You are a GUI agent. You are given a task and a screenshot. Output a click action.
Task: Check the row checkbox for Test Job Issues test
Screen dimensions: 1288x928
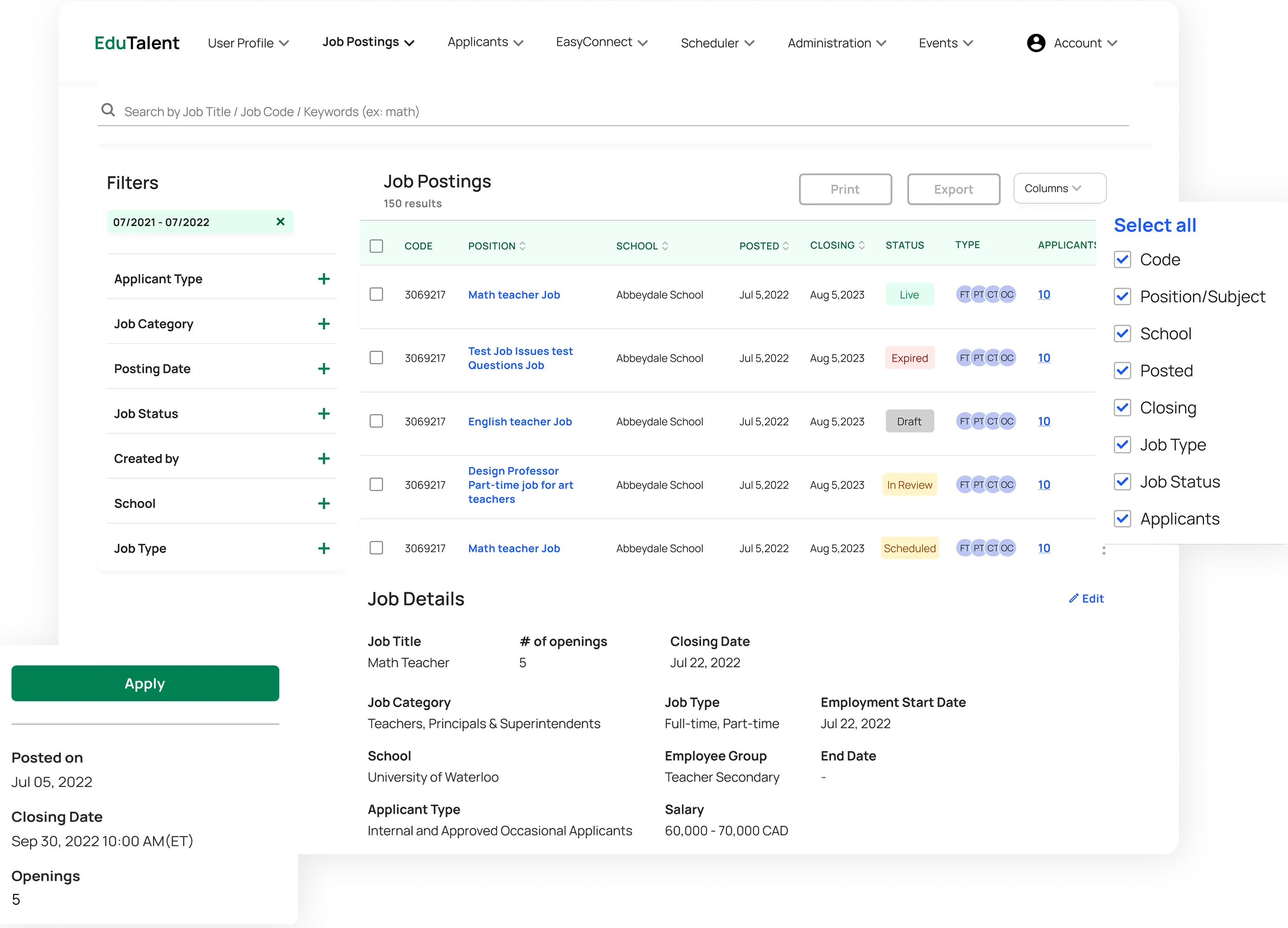coord(377,358)
